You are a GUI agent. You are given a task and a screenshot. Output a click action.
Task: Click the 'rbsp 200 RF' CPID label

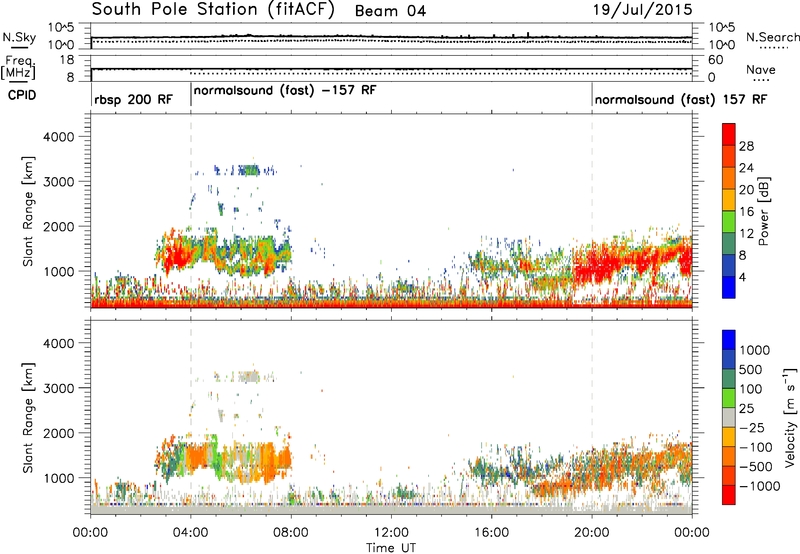(134, 99)
